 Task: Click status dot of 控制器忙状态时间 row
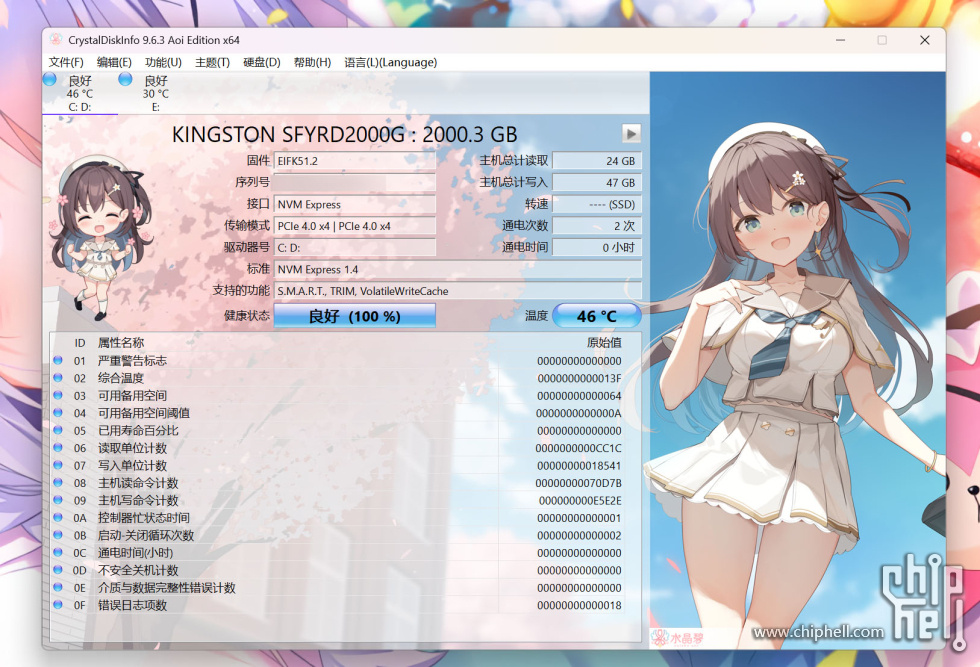click(x=58, y=518)
